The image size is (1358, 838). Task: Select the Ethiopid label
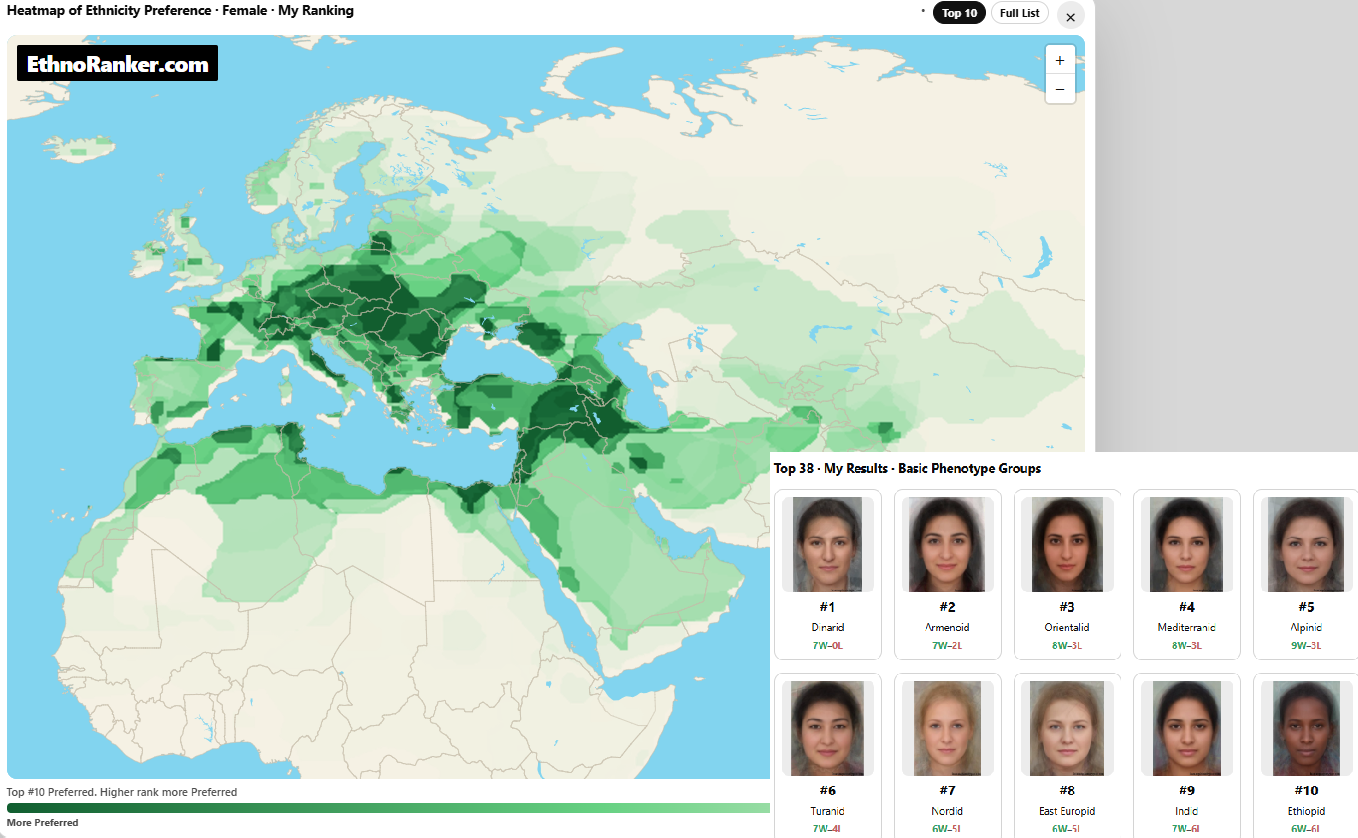1306,811
